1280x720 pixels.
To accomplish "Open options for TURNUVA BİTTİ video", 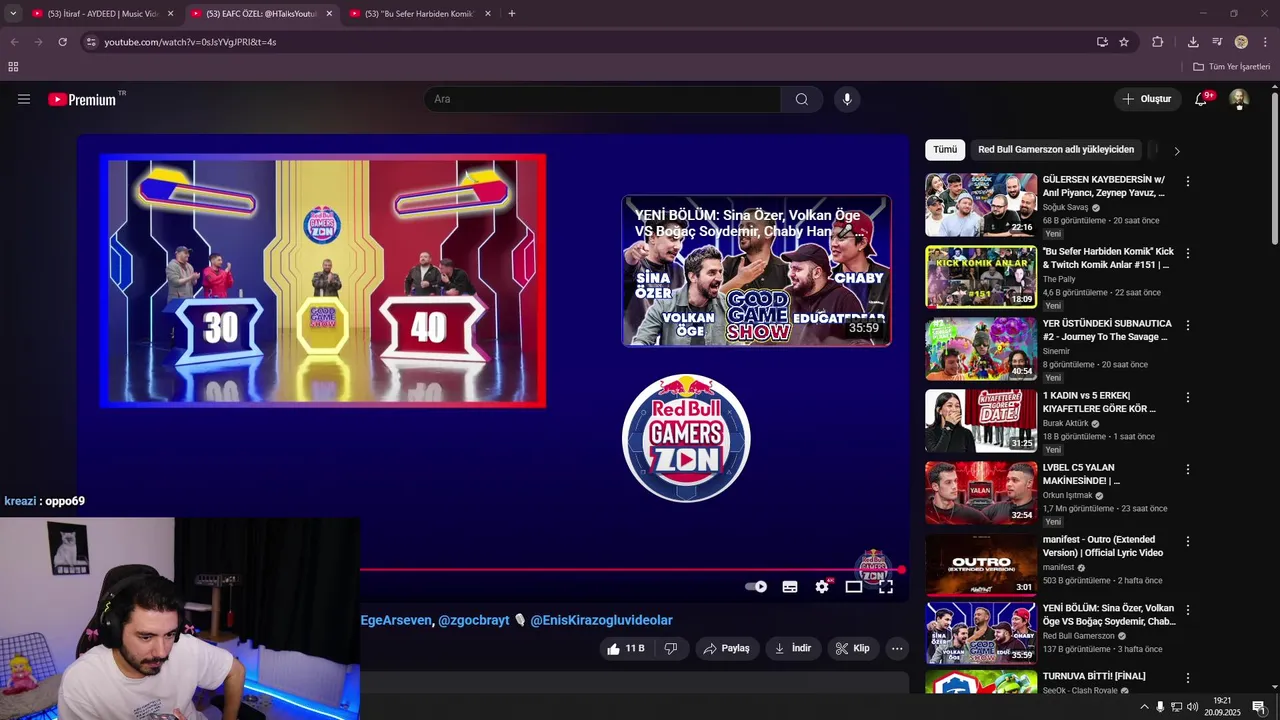I will pyautogui.click(x=1188, y=677).
